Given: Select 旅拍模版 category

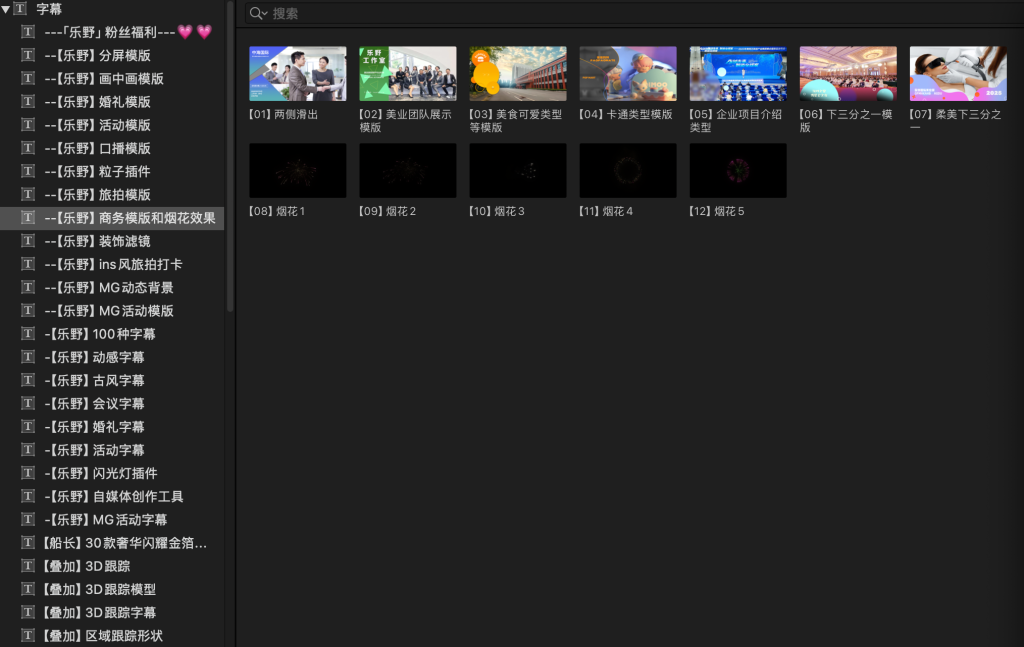Looking at the screenshot, I should [x=112, y=195].
